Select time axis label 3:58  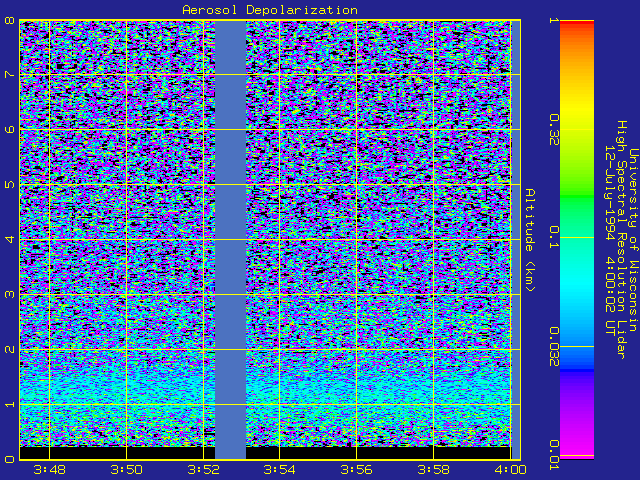pyautogui.click(x=433, y=470)
